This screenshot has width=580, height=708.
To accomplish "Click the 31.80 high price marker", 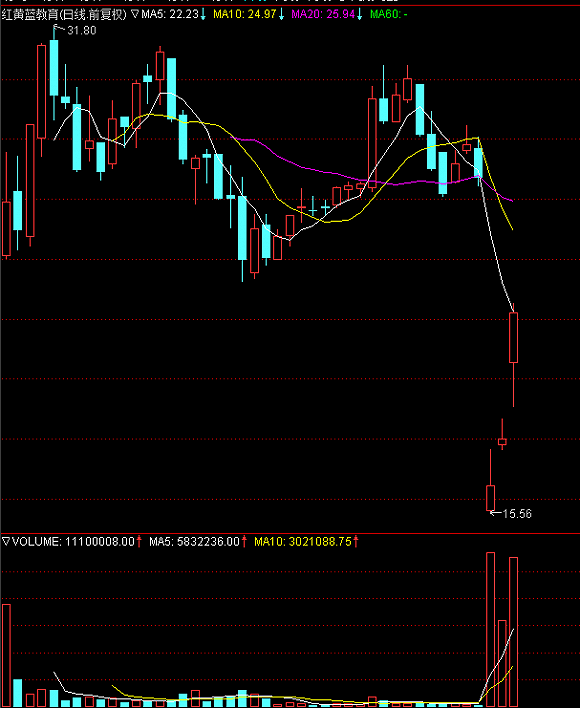I will pos(81,30).
